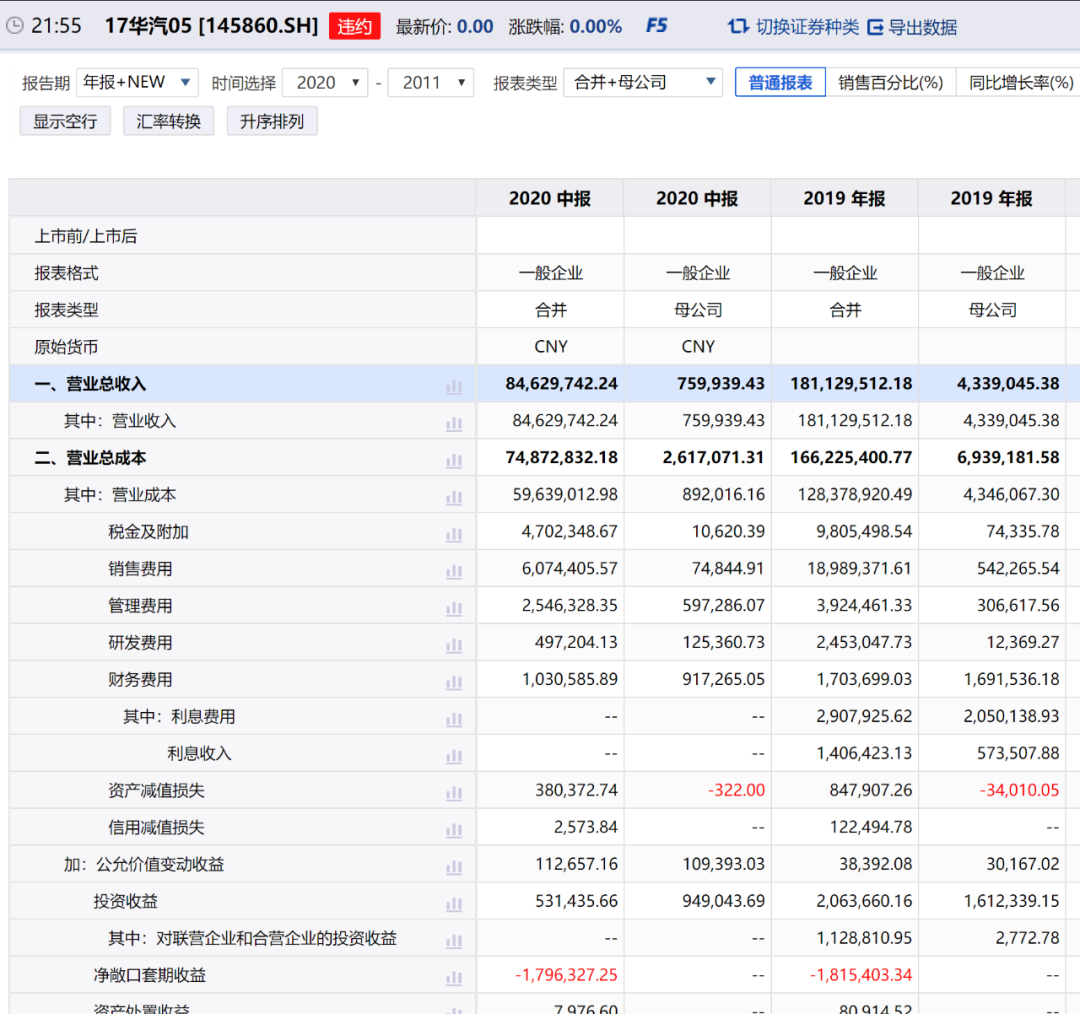Toggle 升序排列 sort order
This screenshot has height=1014, width=1080.
click(x=272, y=121)
